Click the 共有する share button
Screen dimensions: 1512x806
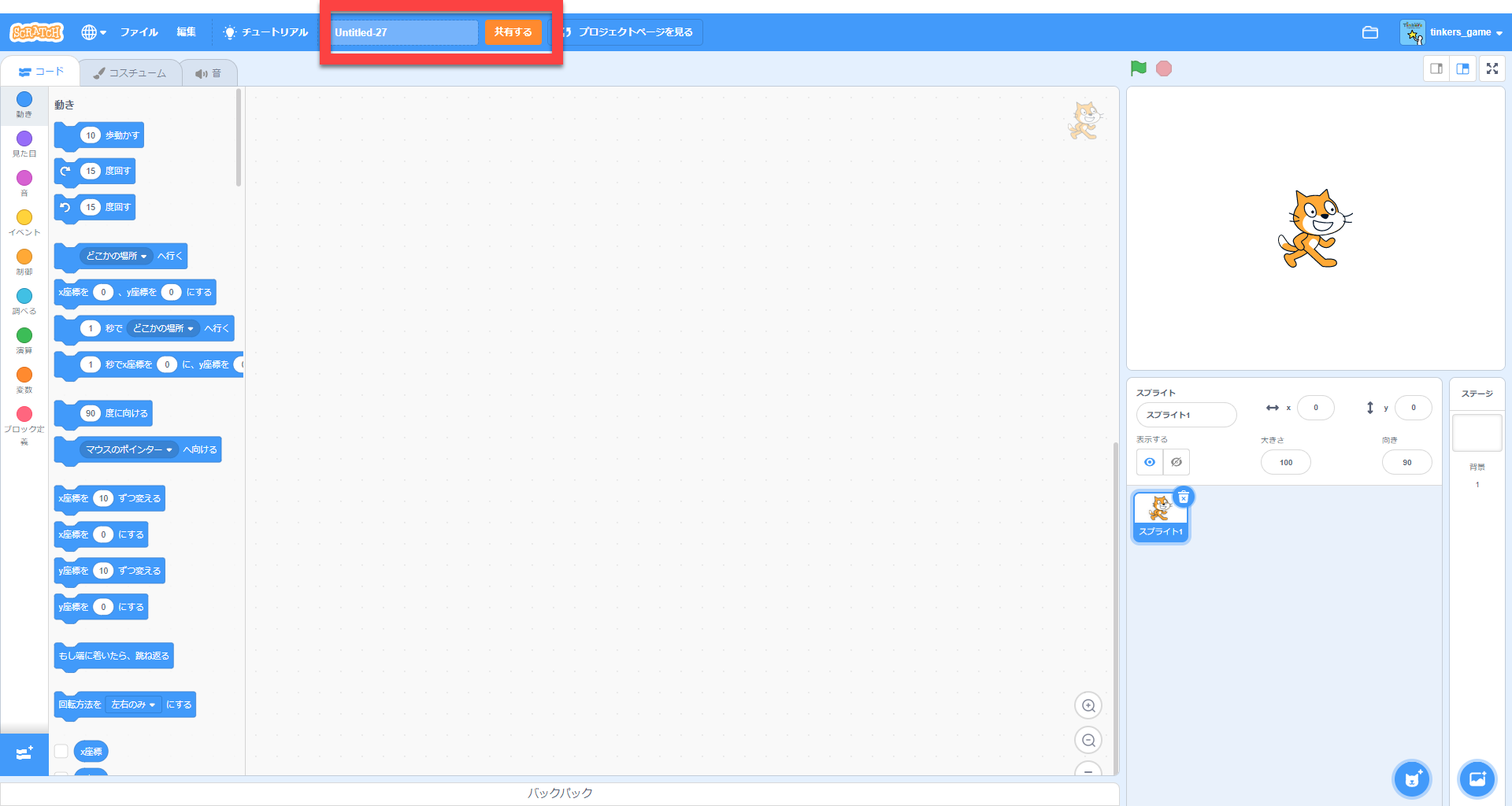[x=513, y=32]
